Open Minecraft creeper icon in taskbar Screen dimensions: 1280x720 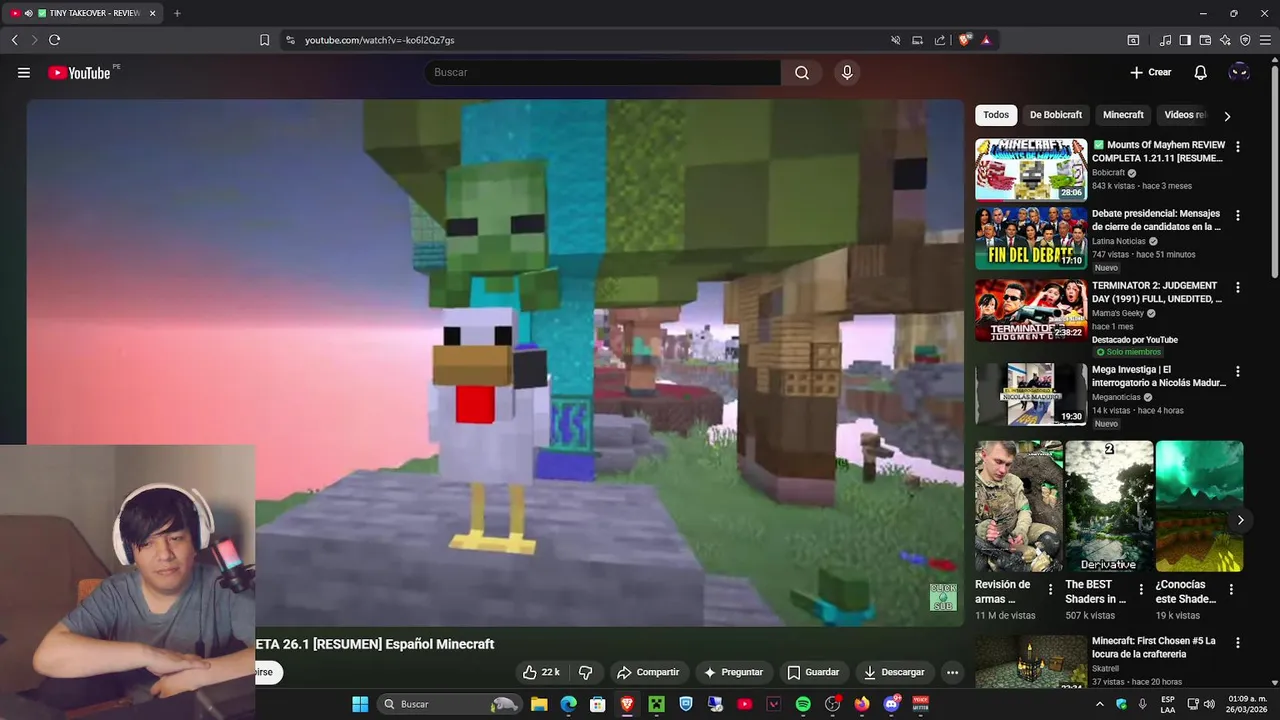tap(656, 704)
